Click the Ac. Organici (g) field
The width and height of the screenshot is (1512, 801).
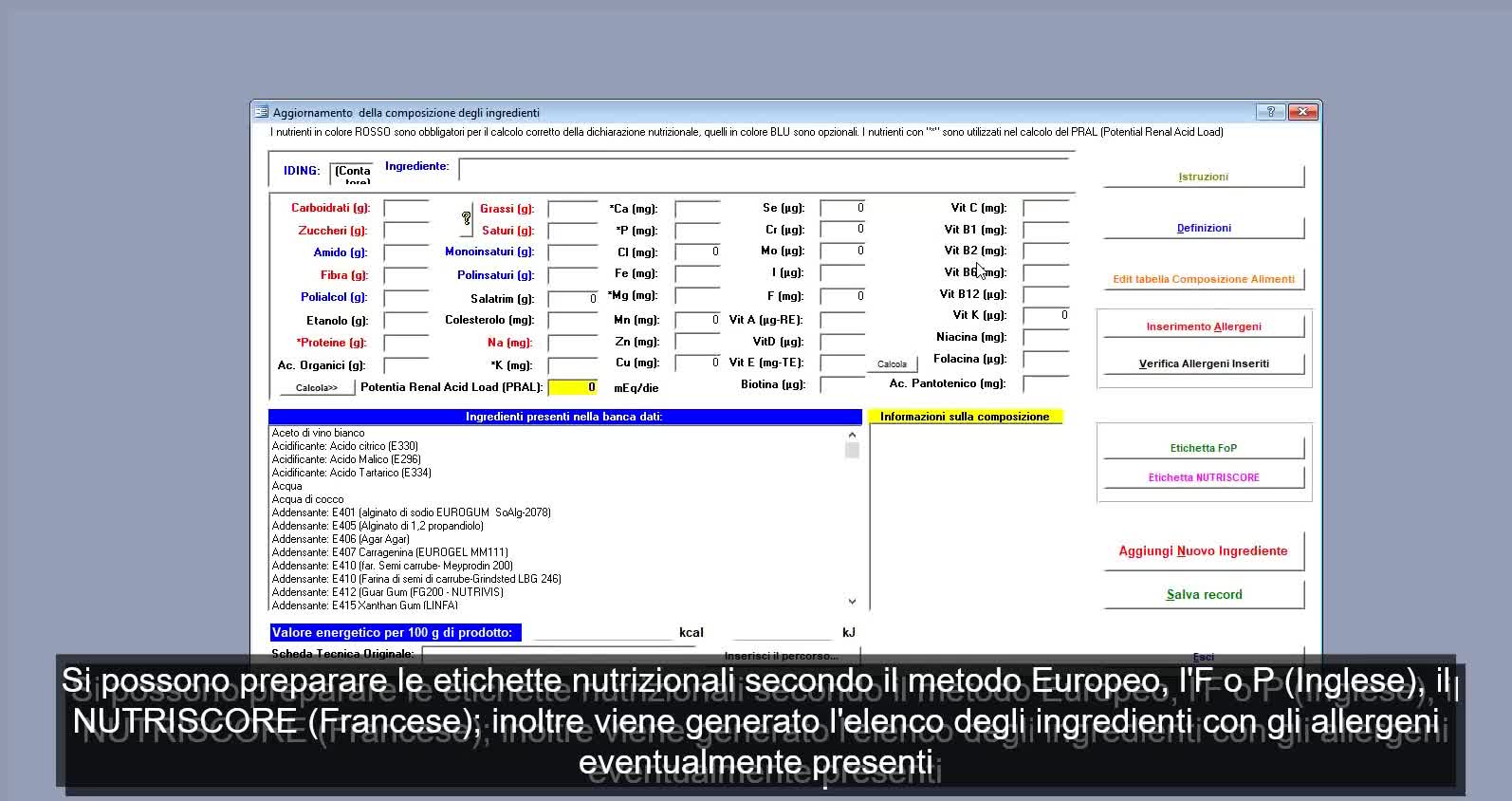click(x=406, y=365)
